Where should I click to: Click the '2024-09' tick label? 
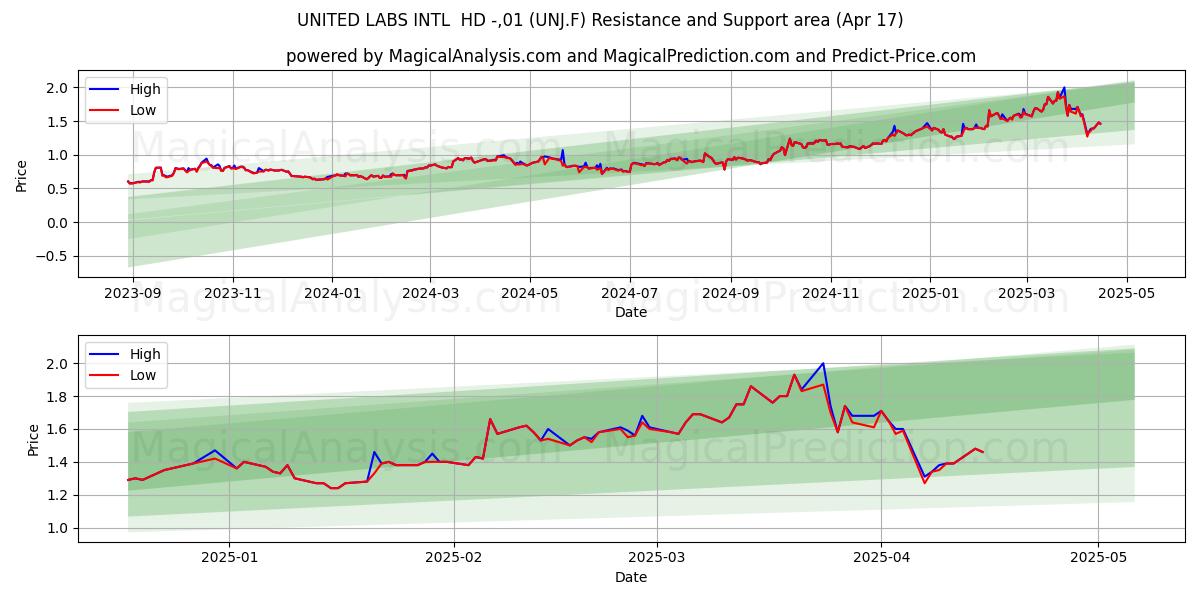(x=730, y=293)
